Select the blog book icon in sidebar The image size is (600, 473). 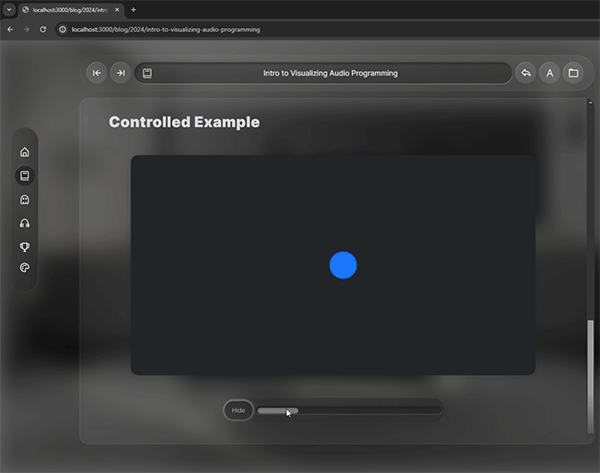coord(24,176)
